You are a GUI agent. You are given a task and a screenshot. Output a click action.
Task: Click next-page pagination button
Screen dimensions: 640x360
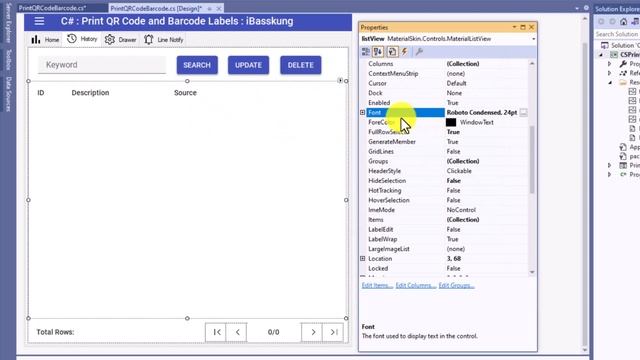(312, 332)
